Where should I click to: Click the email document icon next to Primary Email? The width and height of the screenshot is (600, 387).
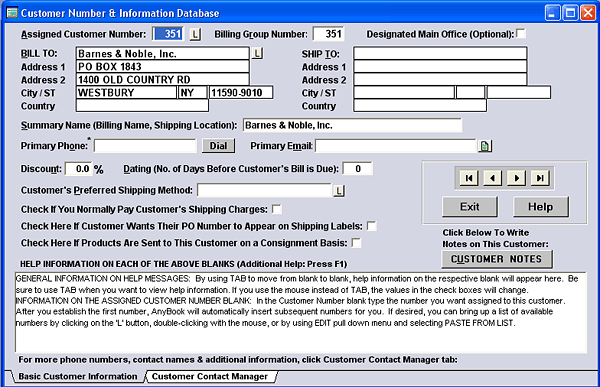[x=485, y=146]
